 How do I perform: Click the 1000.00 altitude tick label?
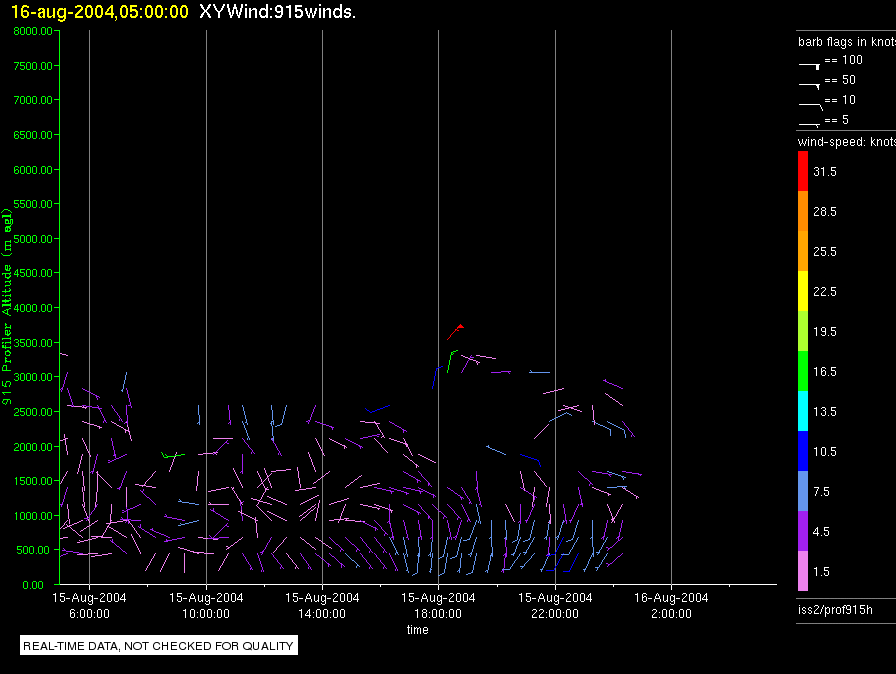[33, 516]
